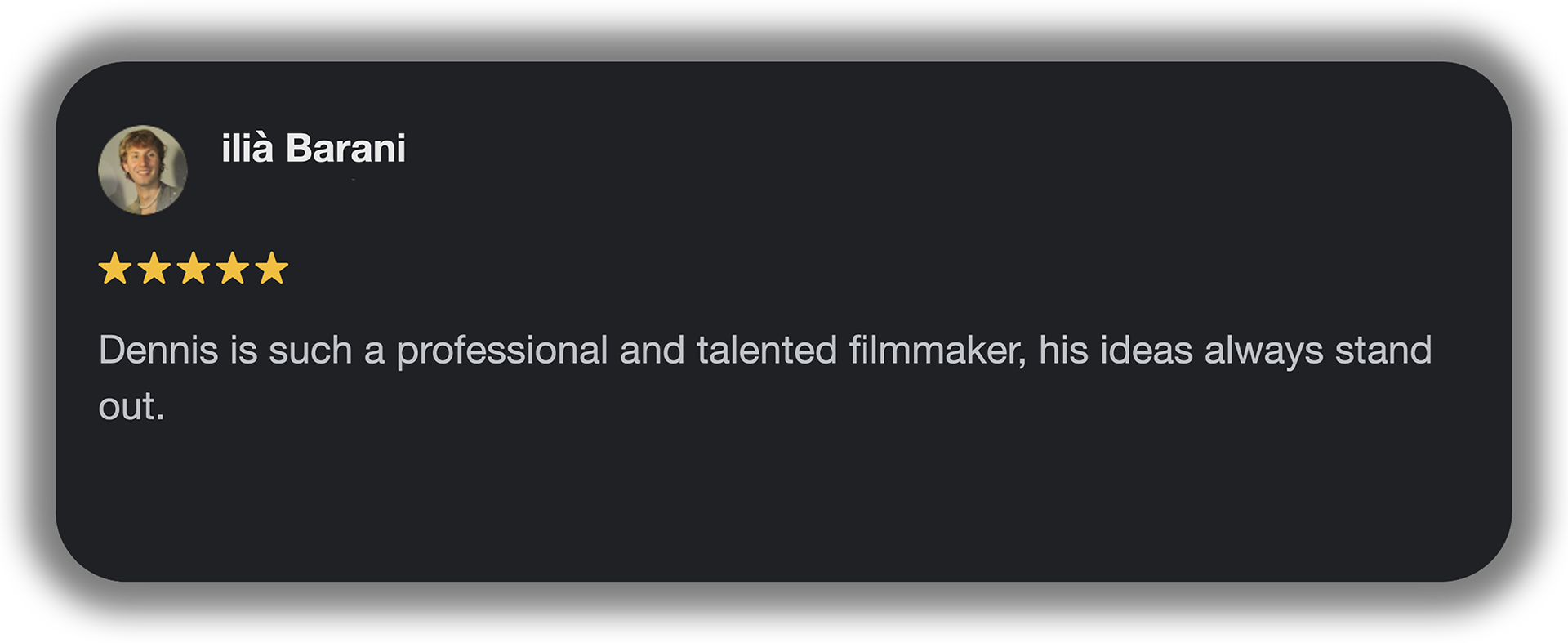Click the word "always" in the review

tap(1263, 351)
